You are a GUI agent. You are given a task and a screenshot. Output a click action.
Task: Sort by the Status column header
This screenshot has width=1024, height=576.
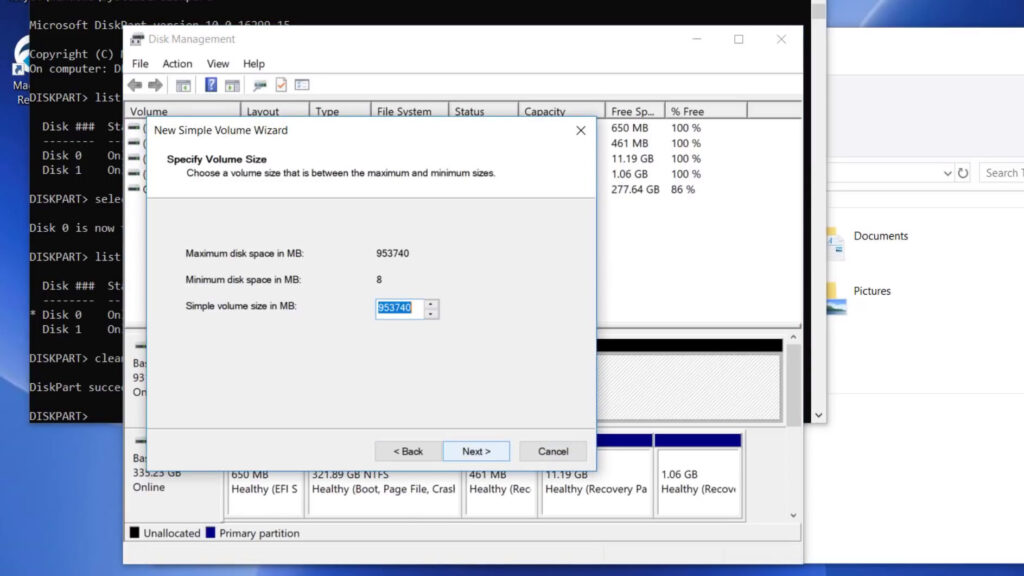tap(483, 111)
